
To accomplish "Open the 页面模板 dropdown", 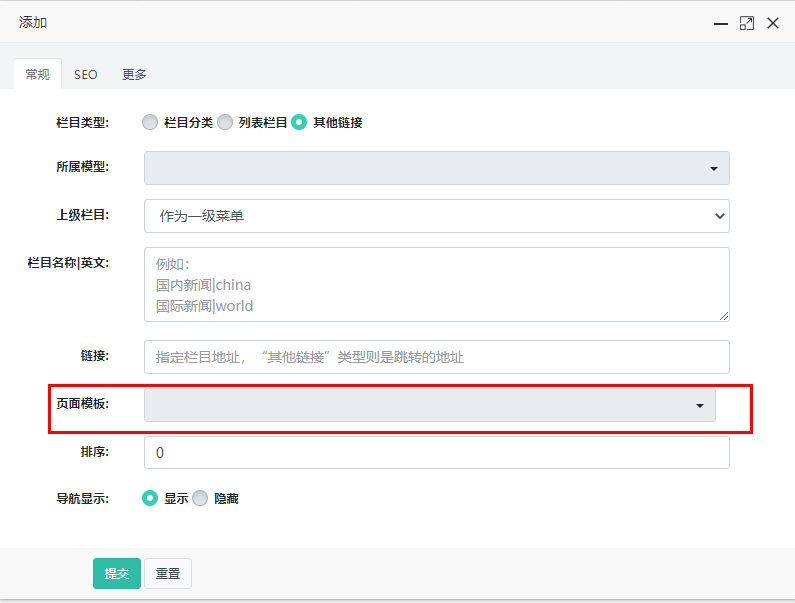I will click(430, 405).
